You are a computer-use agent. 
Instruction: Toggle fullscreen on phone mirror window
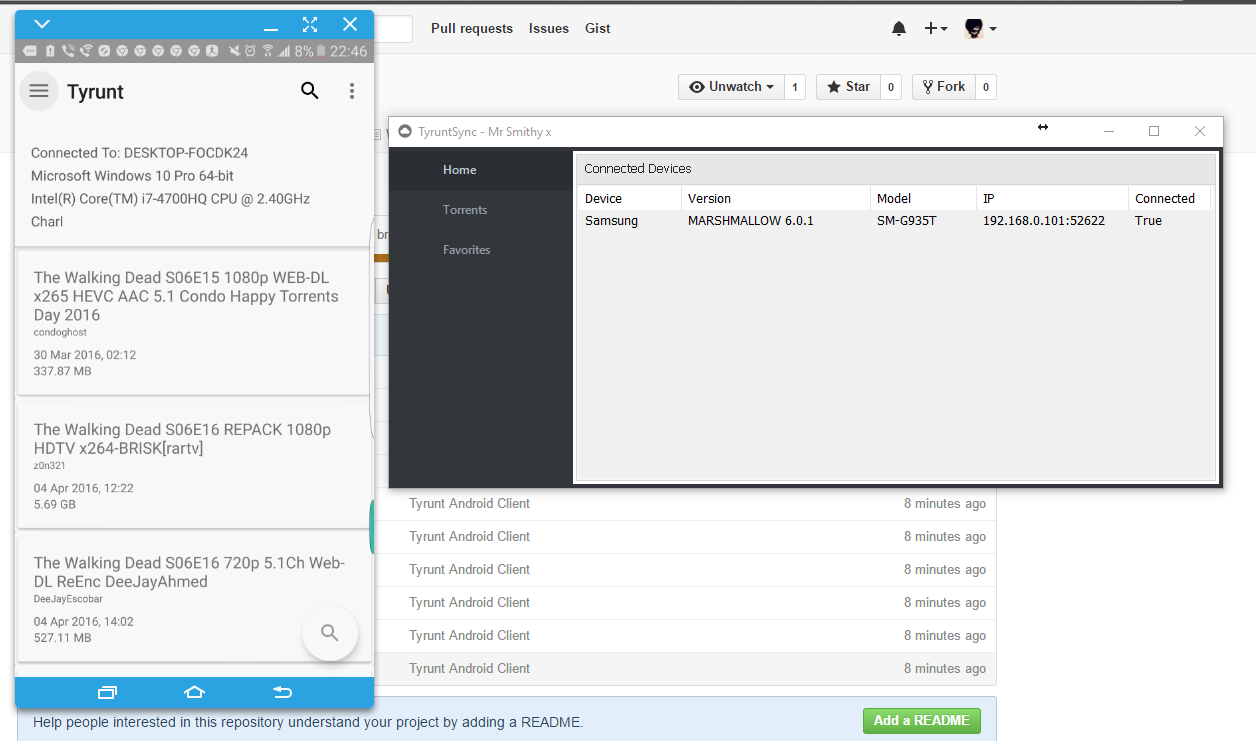310,24
